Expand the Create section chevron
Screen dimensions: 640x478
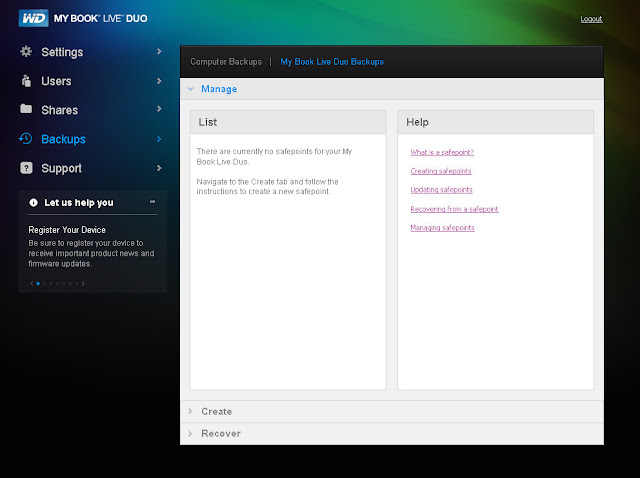pos(190,411)
